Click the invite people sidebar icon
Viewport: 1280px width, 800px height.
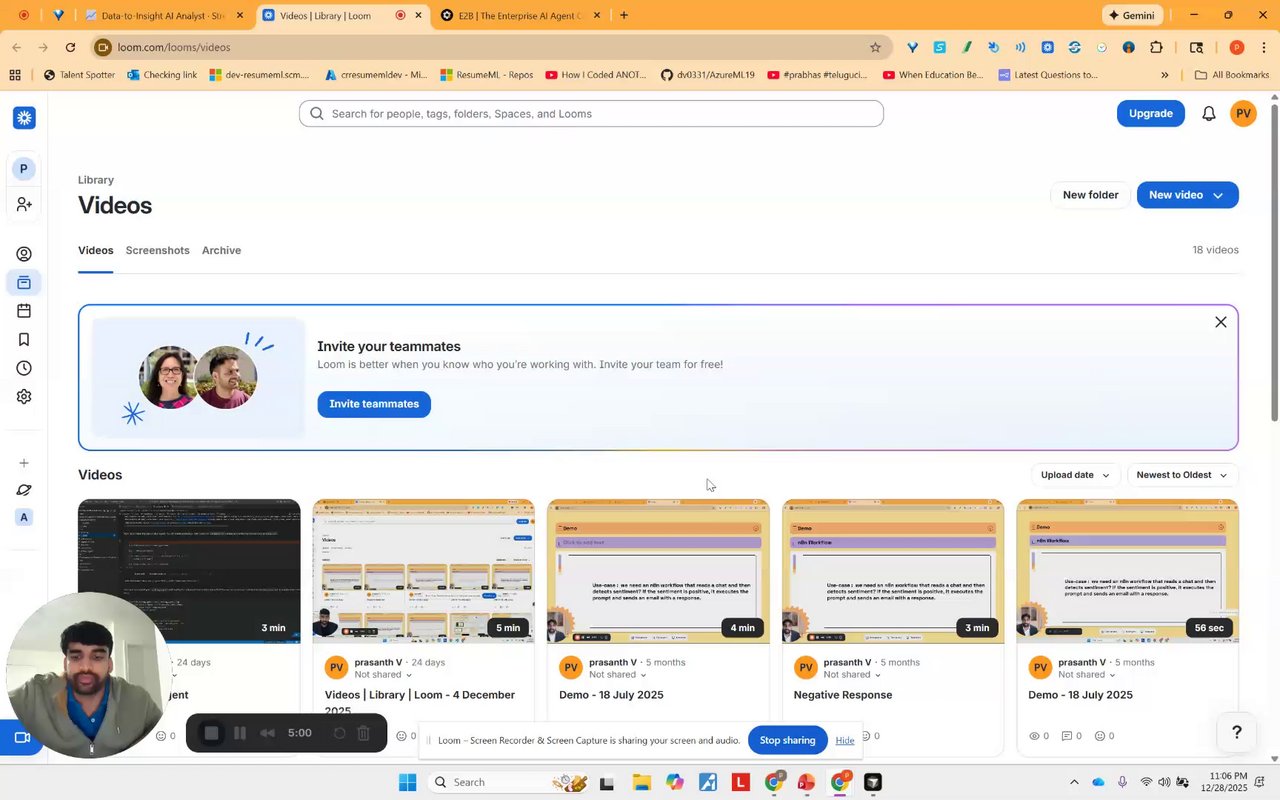[24, 204]
